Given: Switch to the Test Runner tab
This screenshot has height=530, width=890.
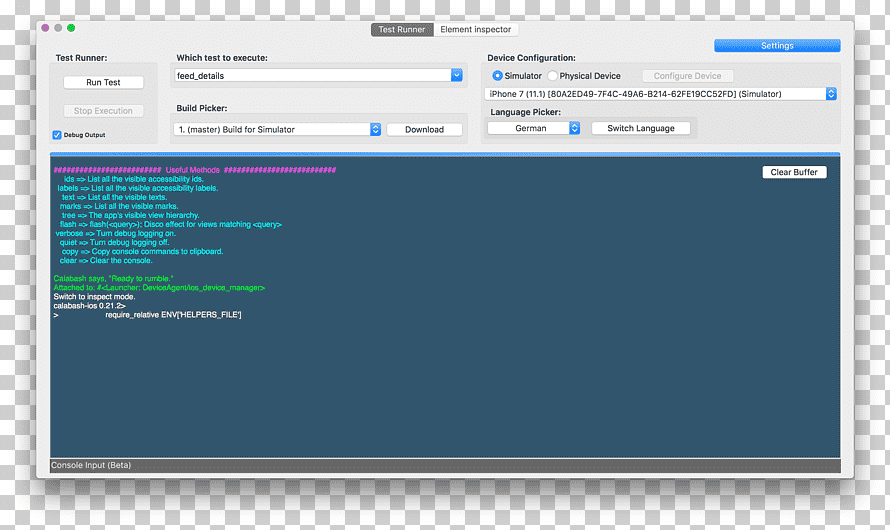Looking at the screenshot, I should click(402, 30).
